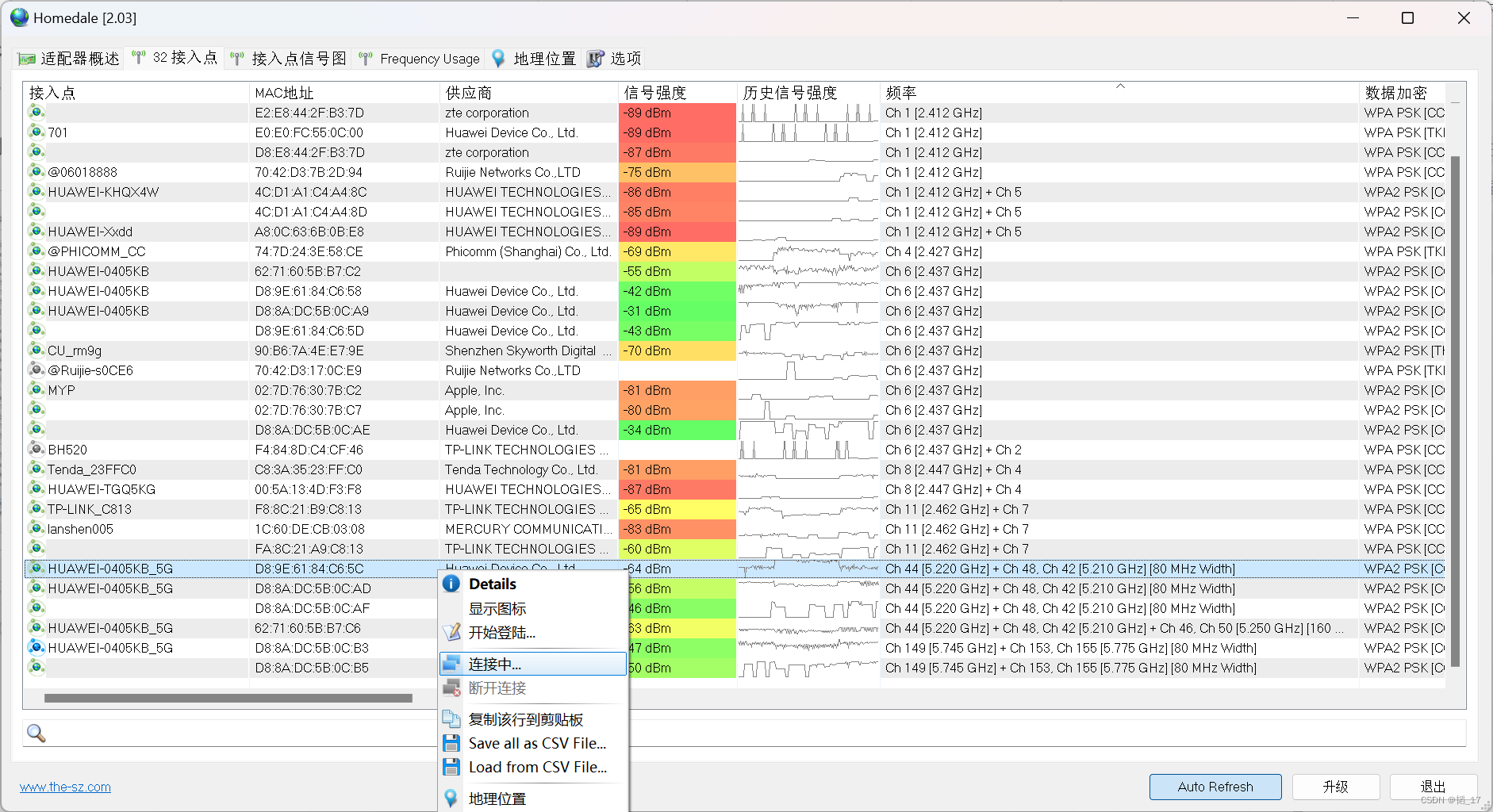Sort by 频率 column header
This screenshot has width=1493, height=812.
pyautogui.click(x=1119, y=93)
